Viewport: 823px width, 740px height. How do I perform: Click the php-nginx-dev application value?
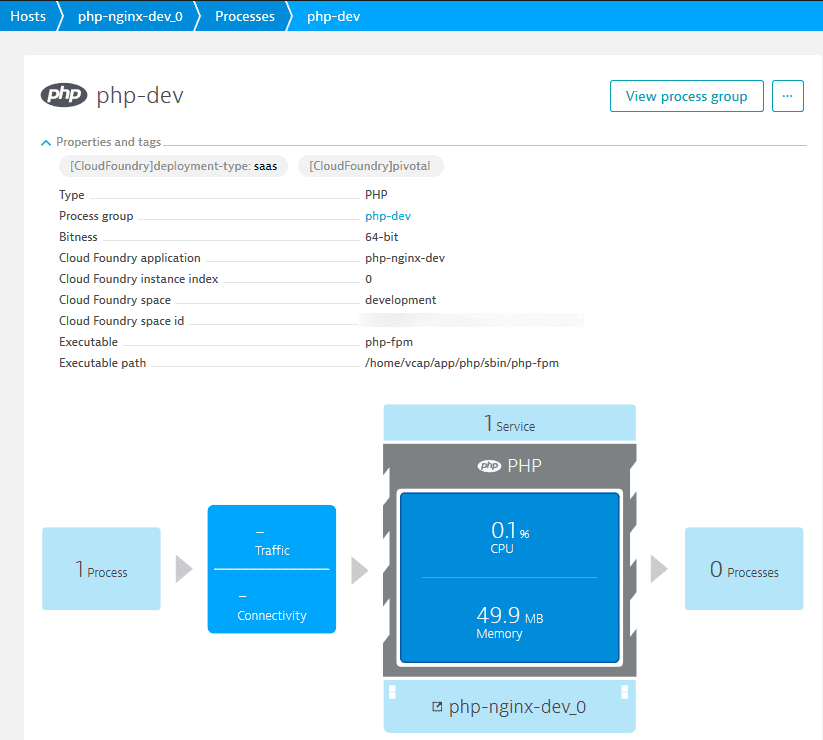click(x=405, y=258)
